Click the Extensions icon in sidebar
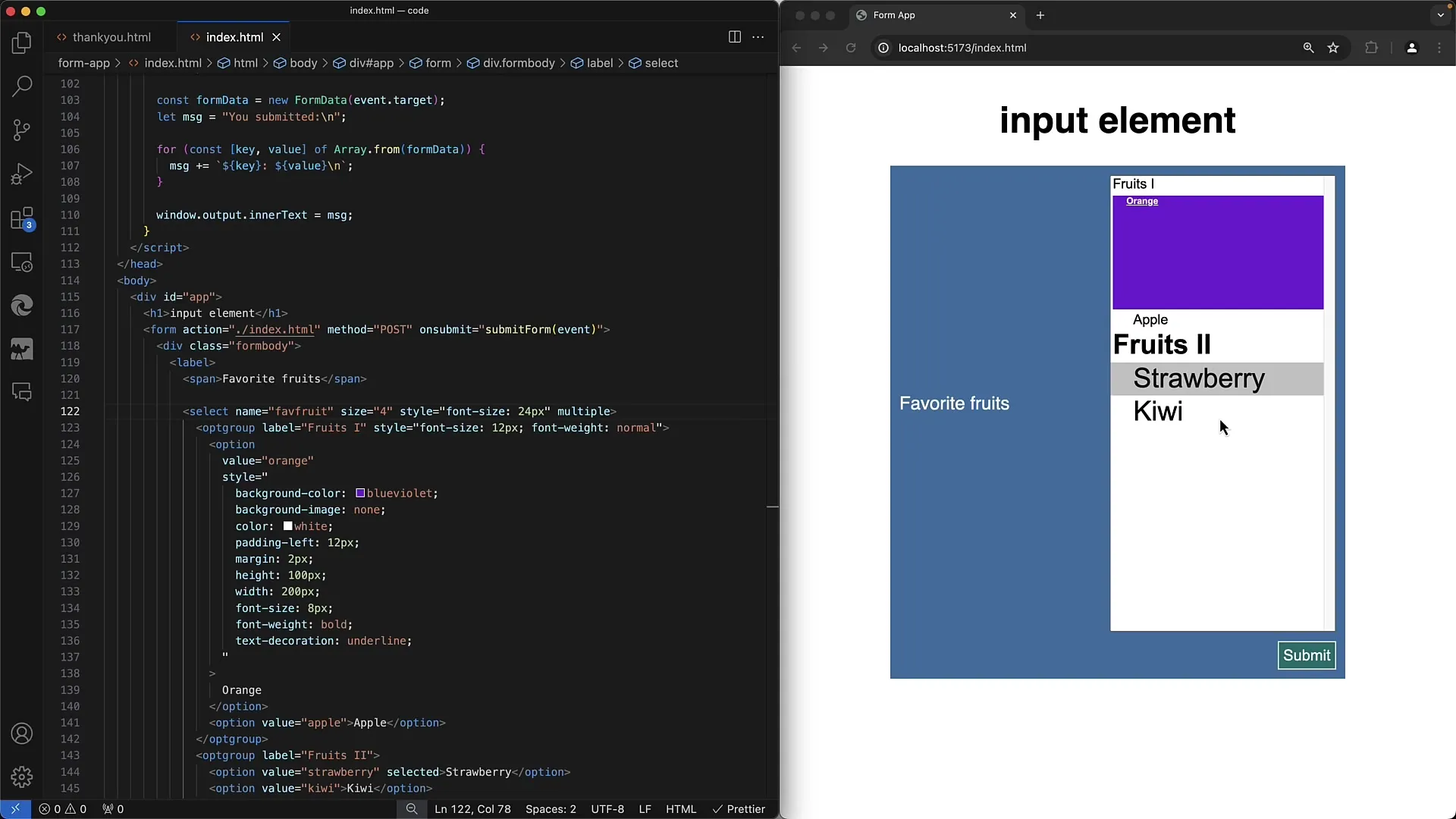Viewport: 1456px width, 819px height. [22, 217]
